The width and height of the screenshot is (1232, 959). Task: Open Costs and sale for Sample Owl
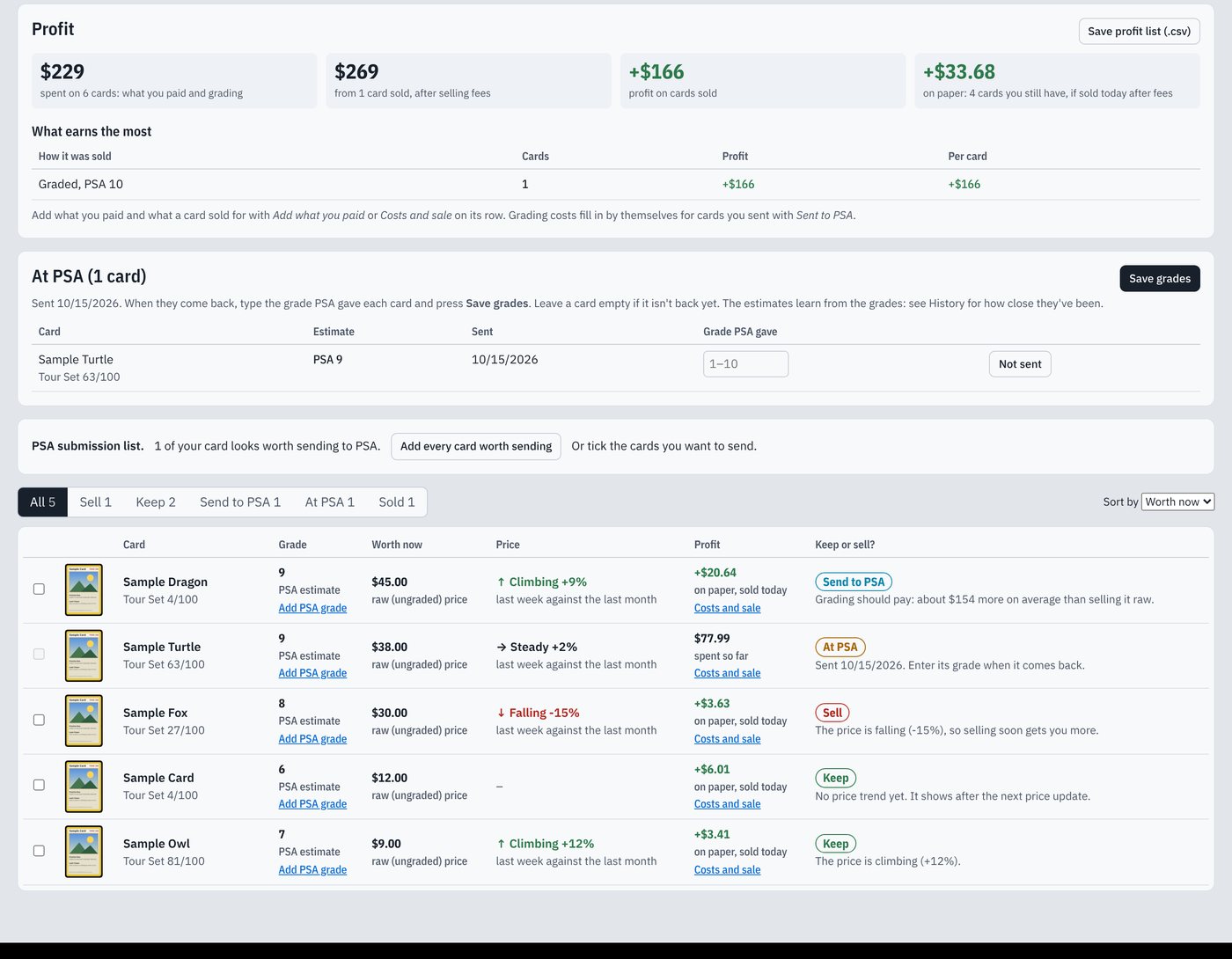[728, 870]
